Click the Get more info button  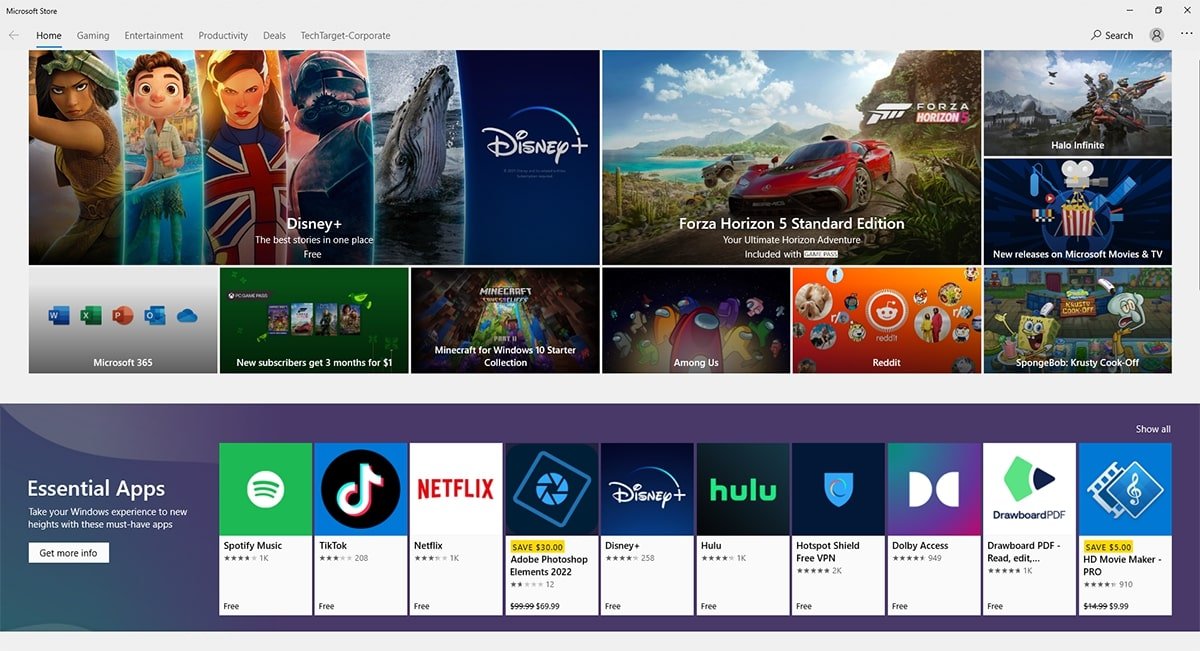pyautogui.click(x=68, y=553)
